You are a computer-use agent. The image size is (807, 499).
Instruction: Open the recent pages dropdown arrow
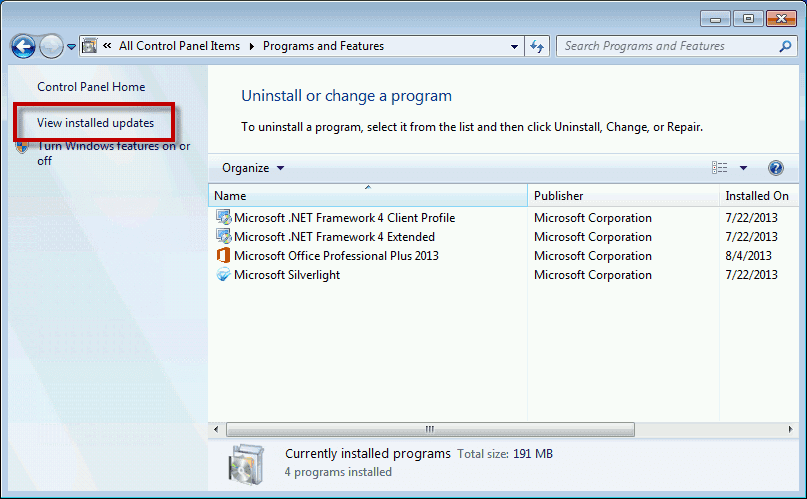(x=72, y=47)
